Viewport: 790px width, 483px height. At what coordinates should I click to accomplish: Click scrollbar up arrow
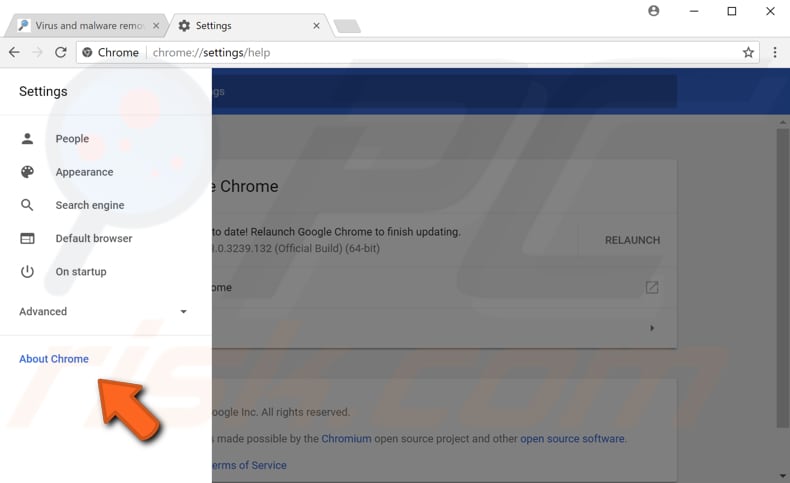(x=782, y=122)
